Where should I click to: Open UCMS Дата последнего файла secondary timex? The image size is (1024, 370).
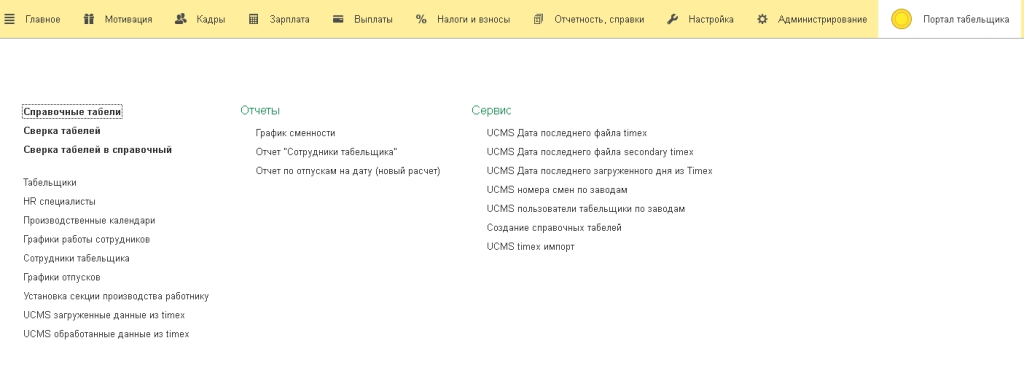590,152
